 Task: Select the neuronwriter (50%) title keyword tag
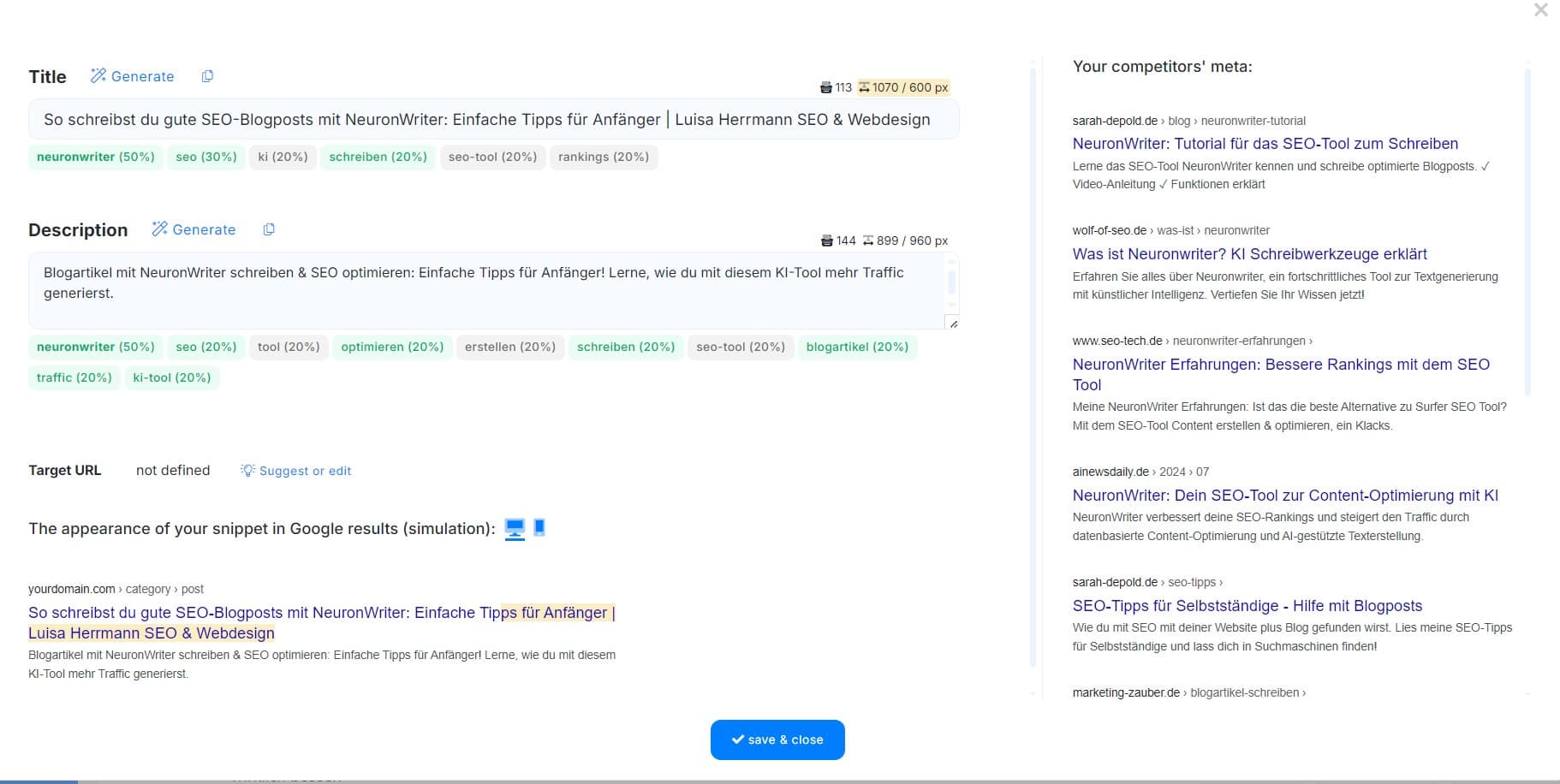click(96, 157)
